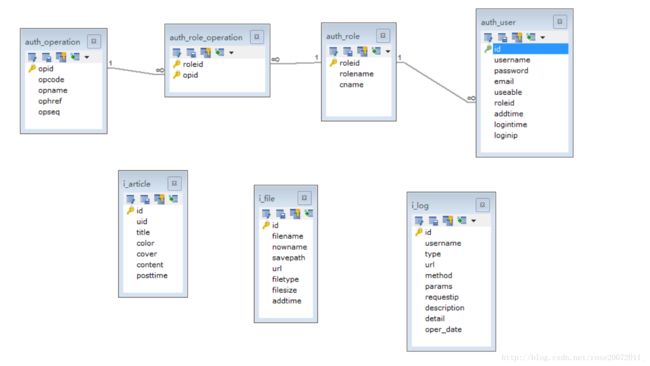Click third toolbar icon in auth_operation table
Viewport: 650px width, 366px height.
coord(61,57)
